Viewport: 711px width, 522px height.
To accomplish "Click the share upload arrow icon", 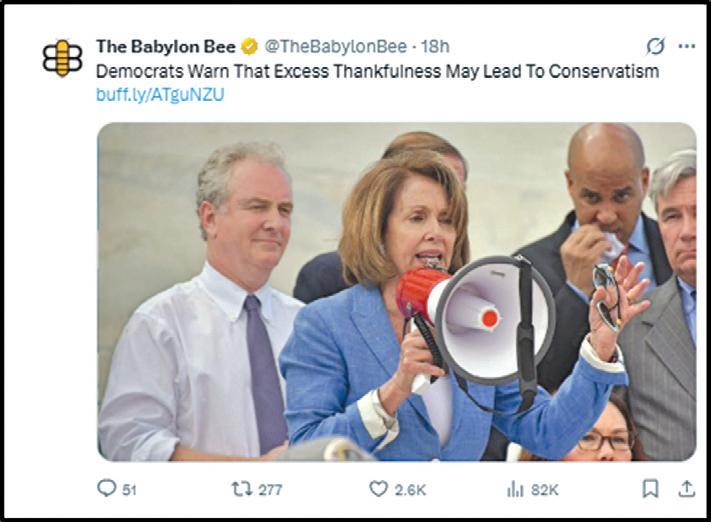I will [687, 488].
